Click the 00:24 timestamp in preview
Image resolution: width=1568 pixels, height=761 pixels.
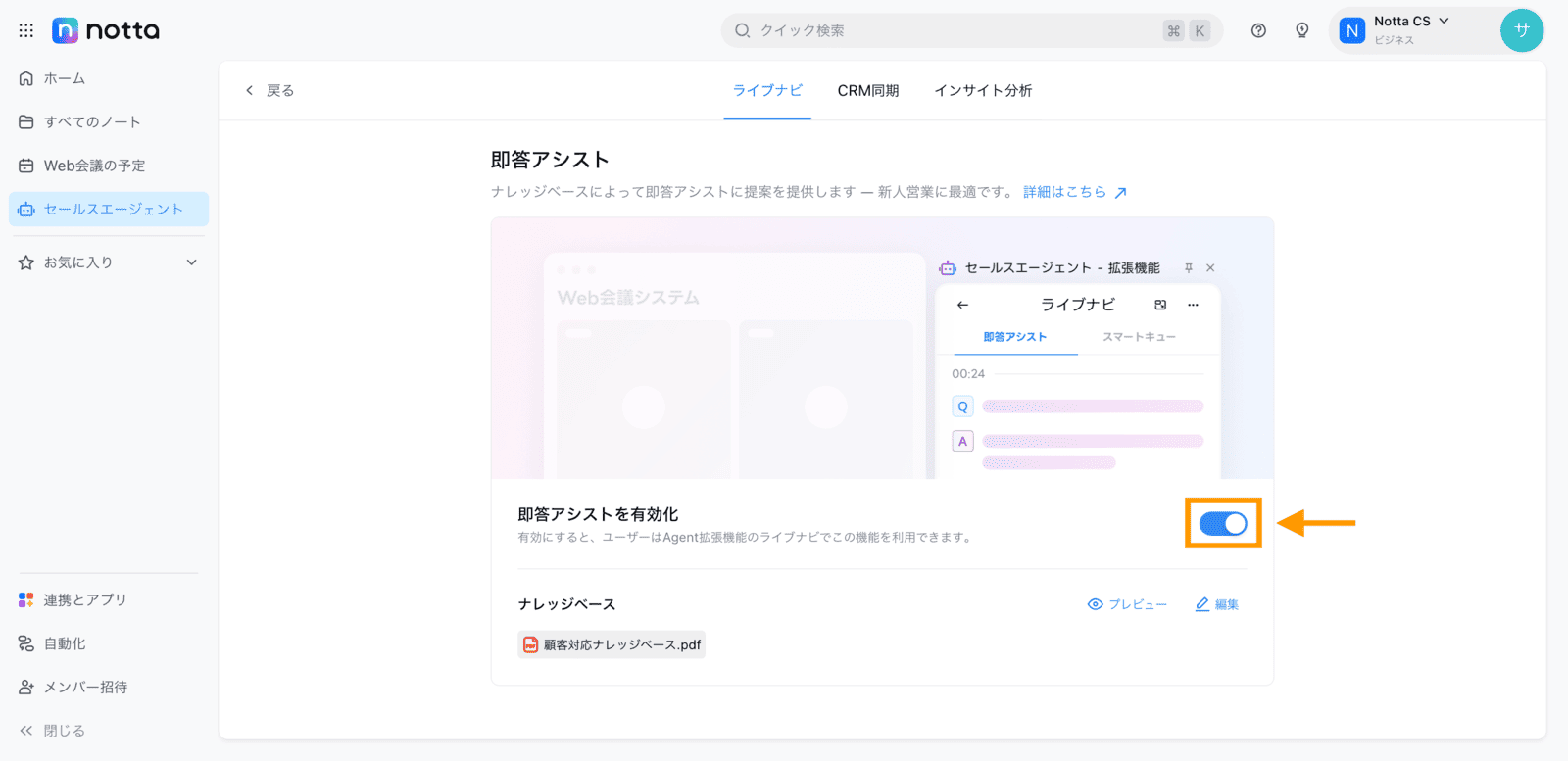(968, 374)
